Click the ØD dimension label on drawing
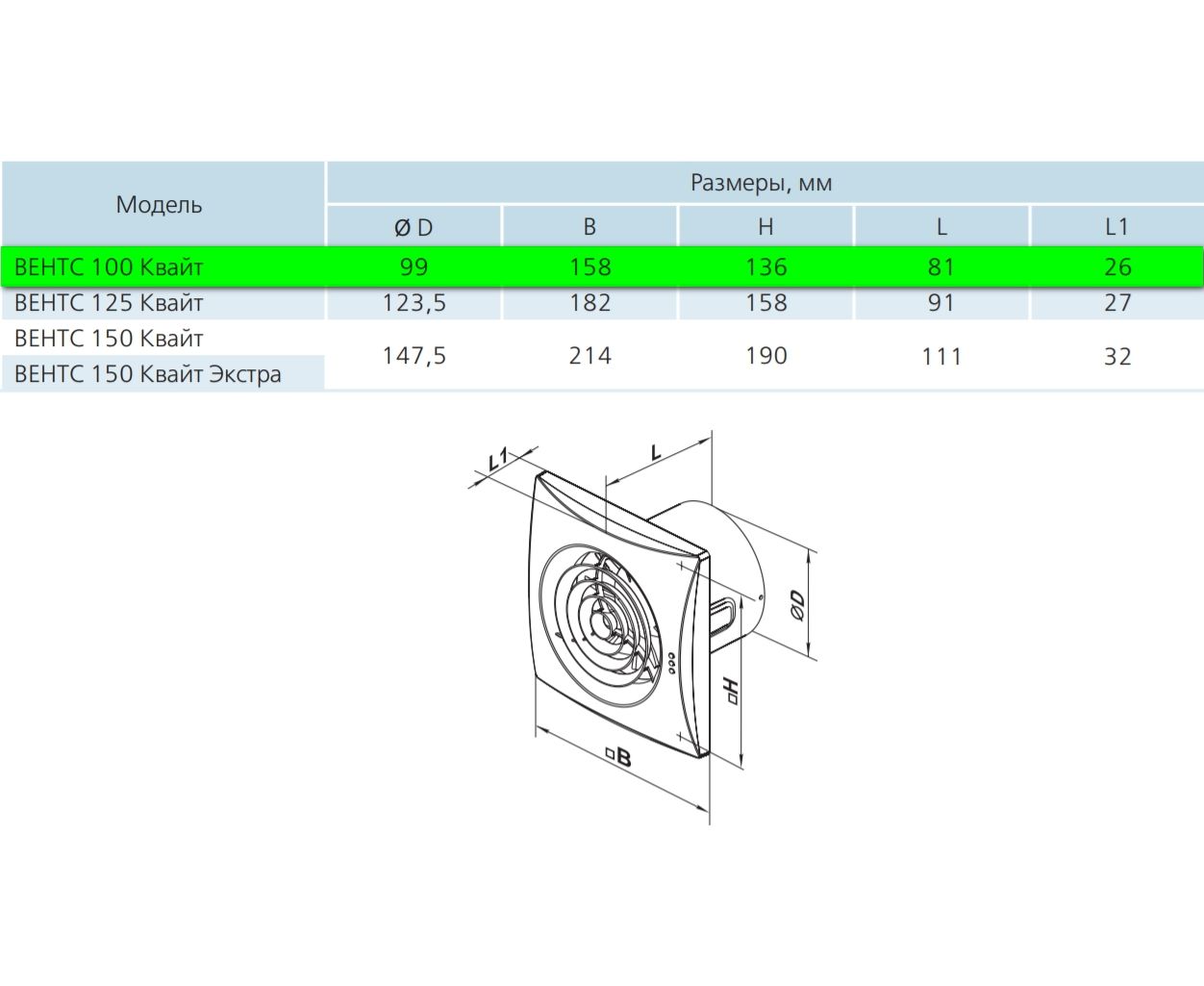This screenshot has width=1204, height=986. tap(796, 603)
